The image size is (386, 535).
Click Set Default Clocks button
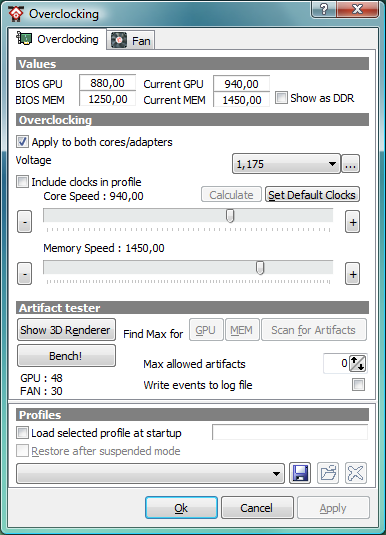pos(312,195)
